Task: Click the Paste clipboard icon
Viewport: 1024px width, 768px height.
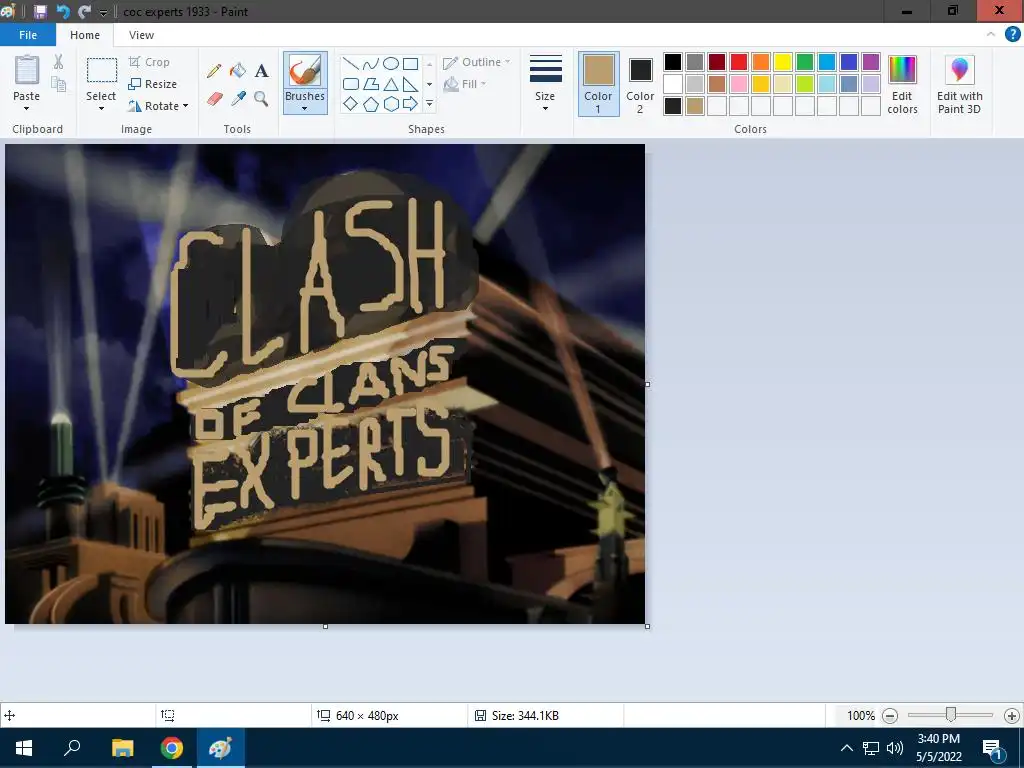Action: click(27, 70)
